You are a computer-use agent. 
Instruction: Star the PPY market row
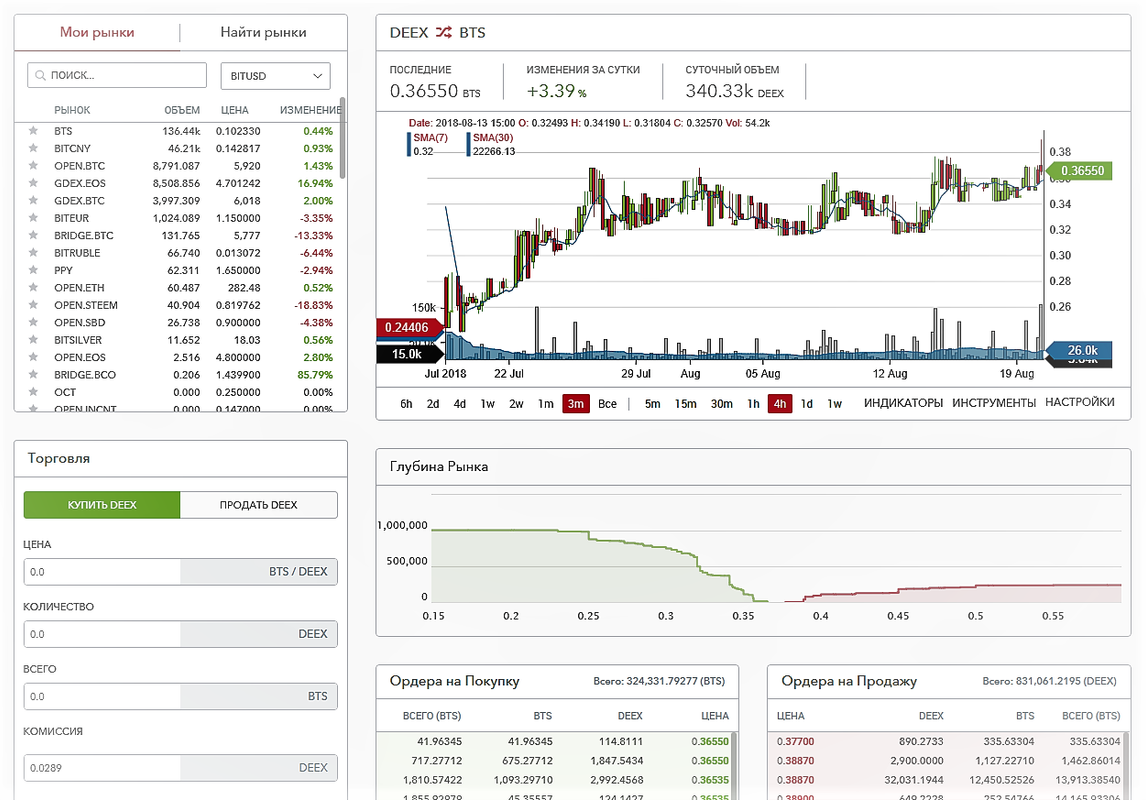pyautogui.click(x=33, y=270)
